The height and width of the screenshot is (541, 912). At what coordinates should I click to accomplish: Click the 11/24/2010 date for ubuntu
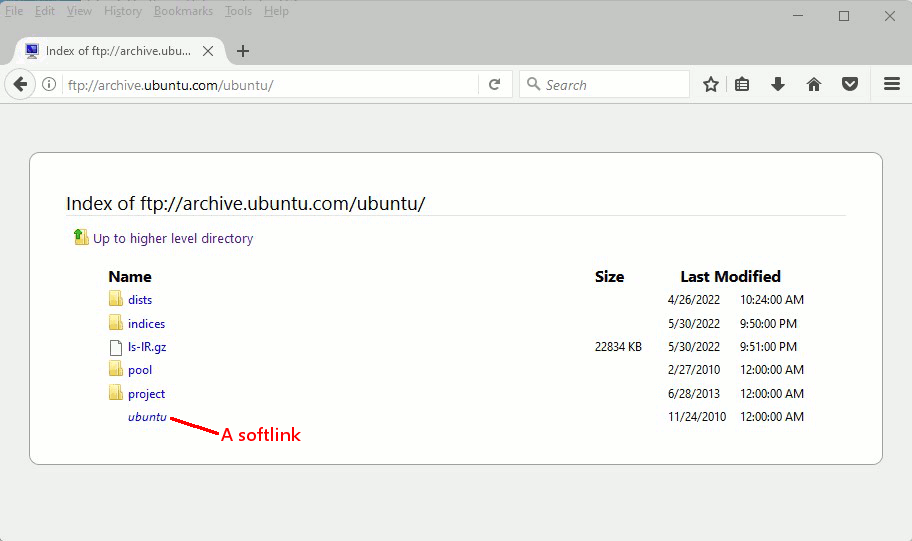tap(697, 417)
